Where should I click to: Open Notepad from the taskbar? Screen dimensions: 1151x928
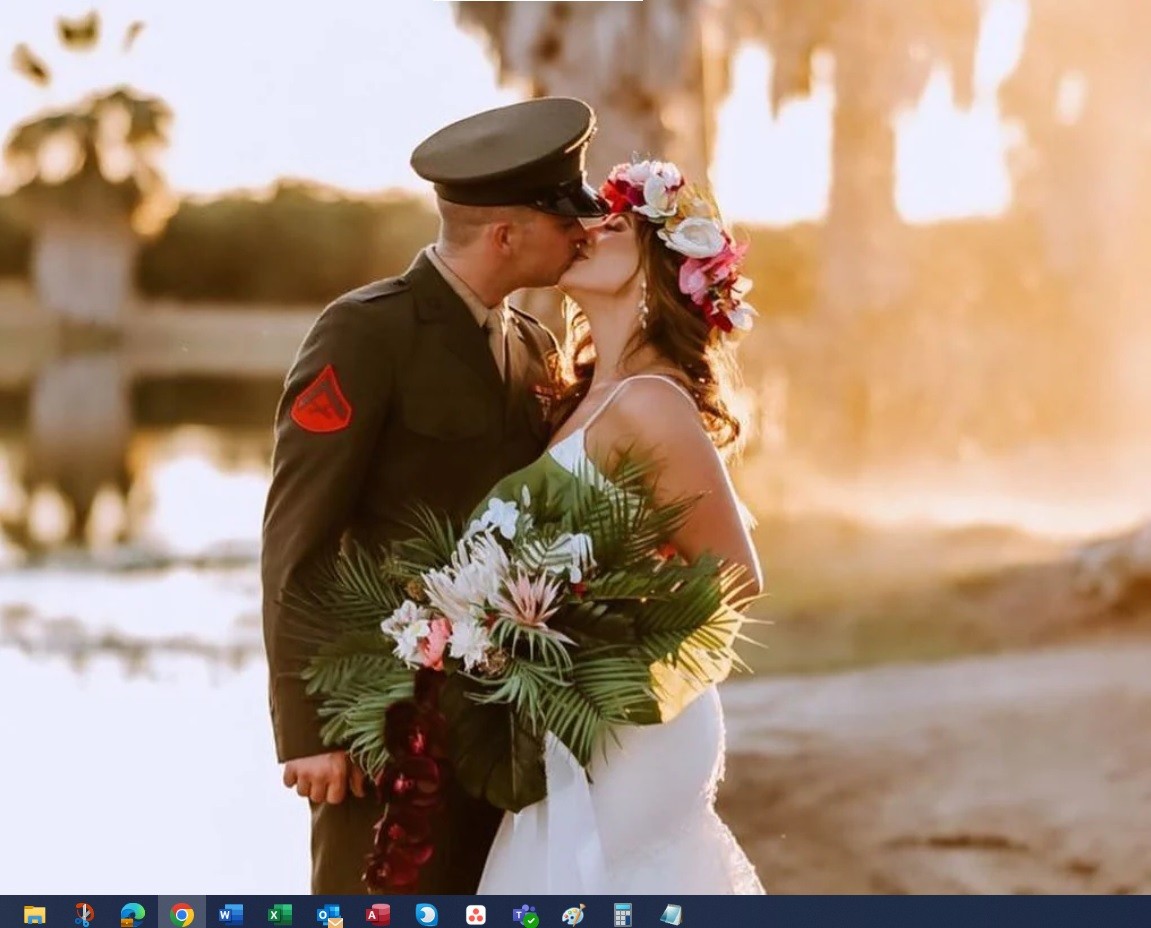click(x=671, y=914)
